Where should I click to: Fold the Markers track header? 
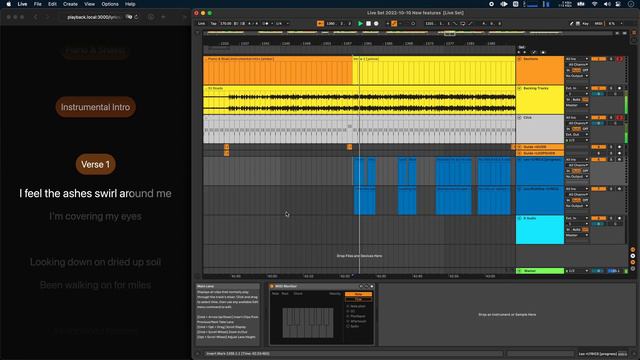pyautogui.click(x=519, y=59)
